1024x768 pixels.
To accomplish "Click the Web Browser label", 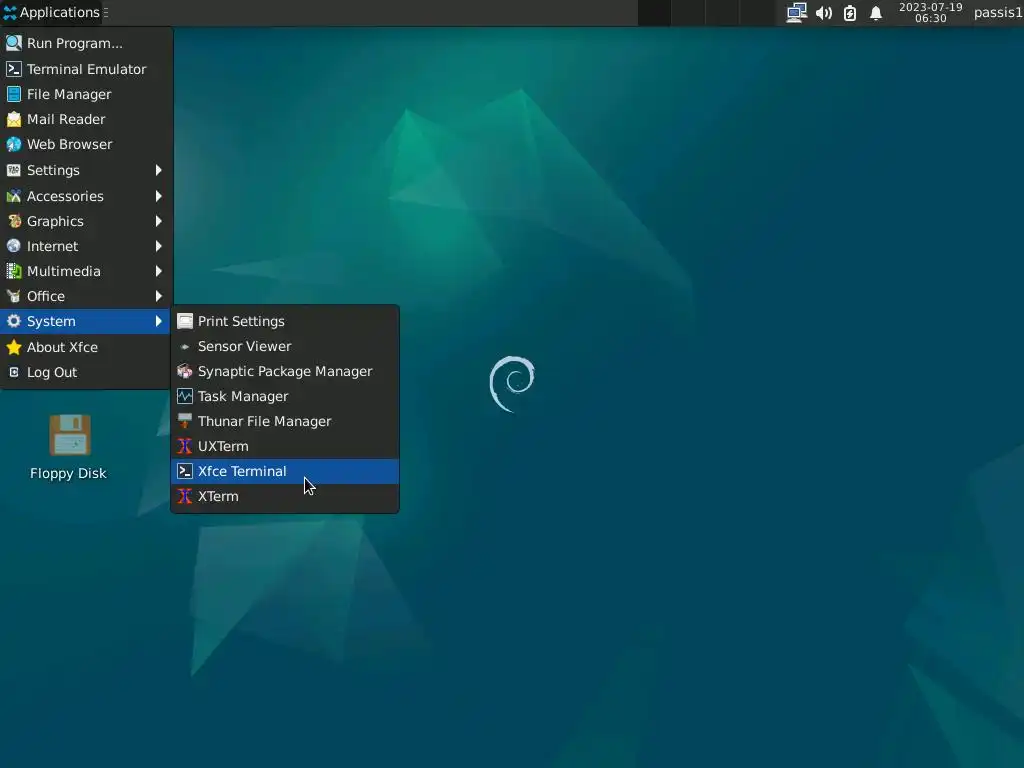I will click(x=69, y=144).
